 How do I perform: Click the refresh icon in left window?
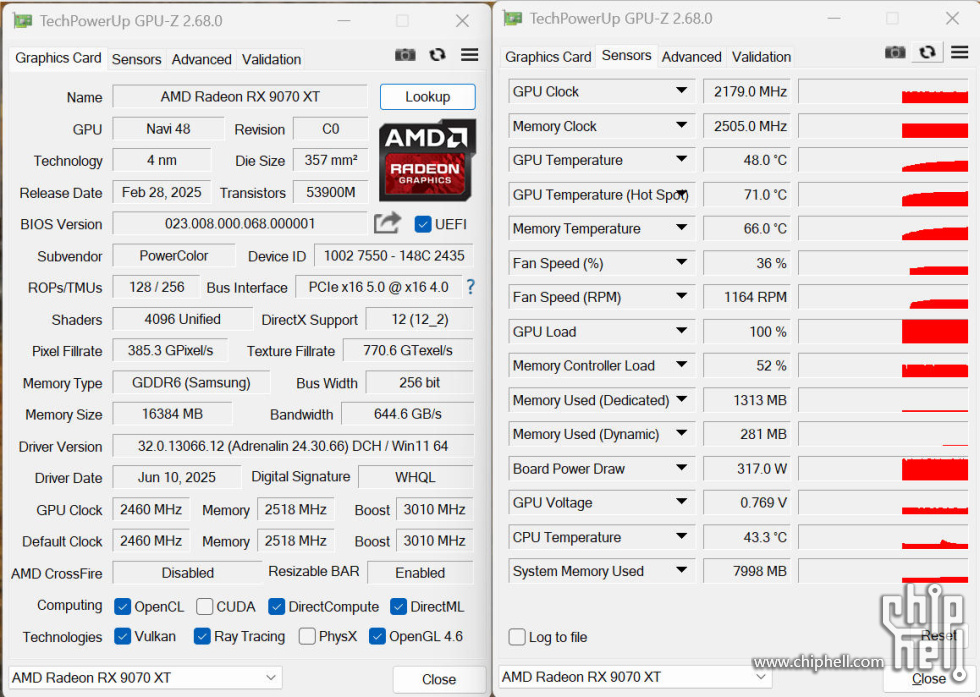437,55
